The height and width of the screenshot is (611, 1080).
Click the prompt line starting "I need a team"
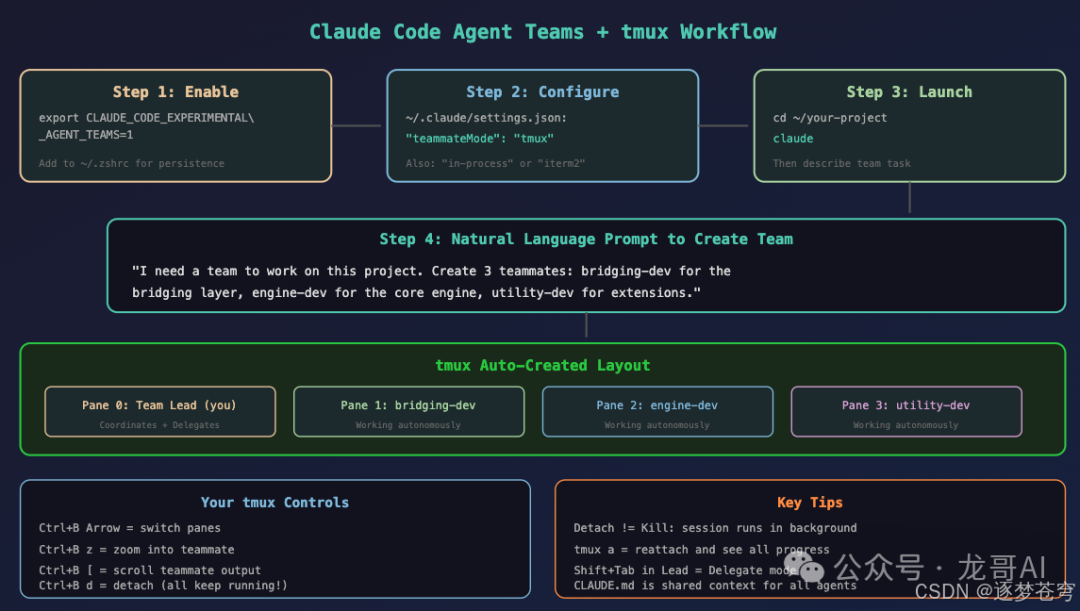pyautogui.click(x=431, y=271)
